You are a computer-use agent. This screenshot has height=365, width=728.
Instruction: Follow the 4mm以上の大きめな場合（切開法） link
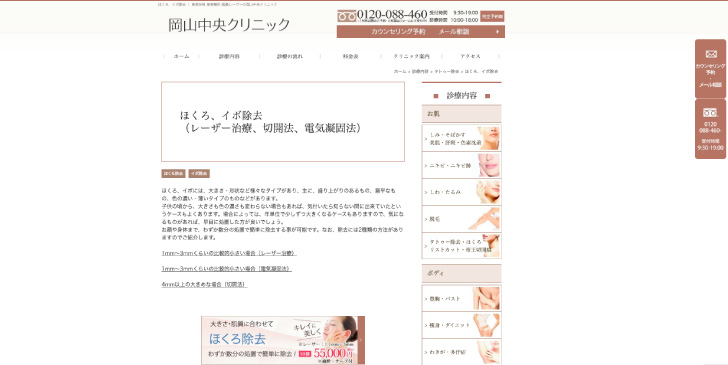pos(204,284)
